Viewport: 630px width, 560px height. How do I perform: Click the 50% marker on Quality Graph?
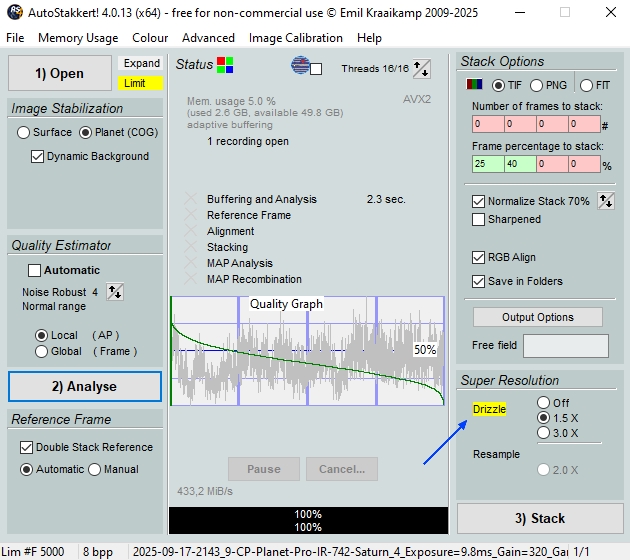pos(425,350)
